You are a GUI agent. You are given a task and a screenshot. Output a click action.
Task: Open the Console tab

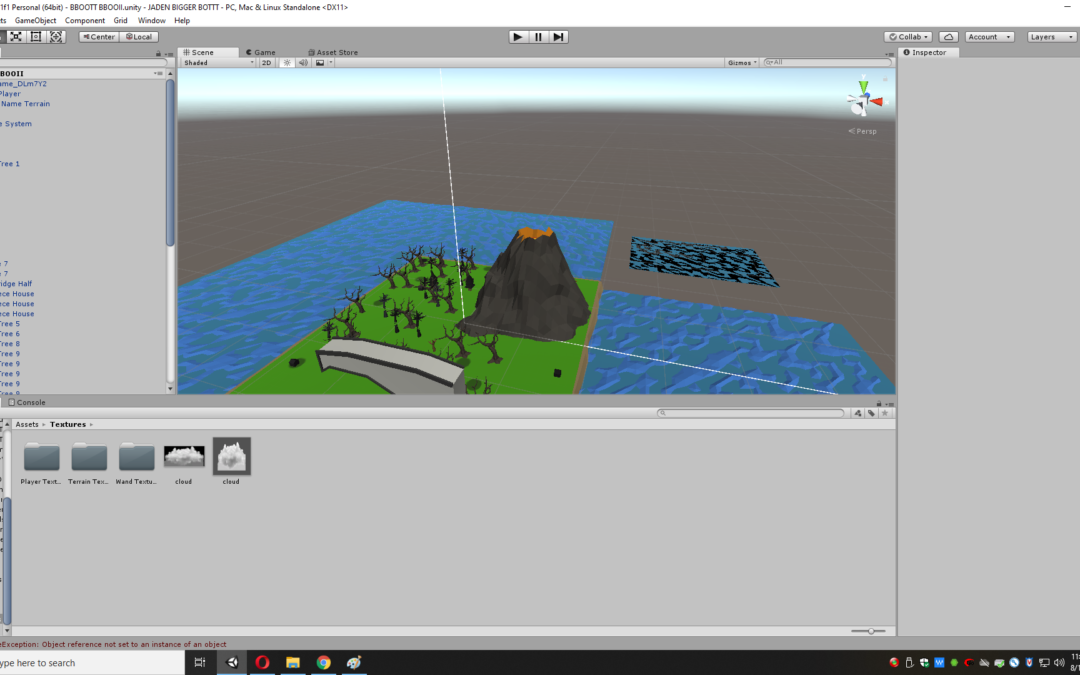pyautogui.click(x=27, y=402)
